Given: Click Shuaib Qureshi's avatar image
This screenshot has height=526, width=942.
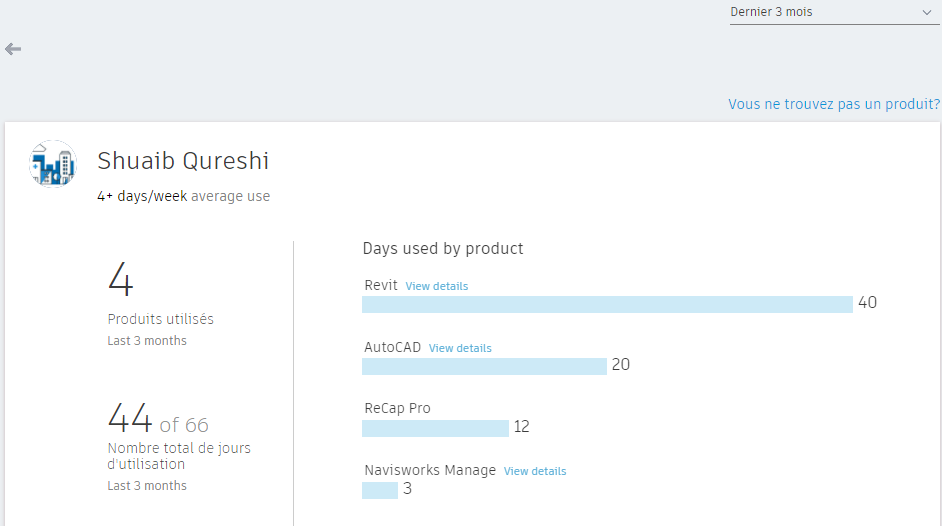Looking at the screenshot, I should [53, 164].
